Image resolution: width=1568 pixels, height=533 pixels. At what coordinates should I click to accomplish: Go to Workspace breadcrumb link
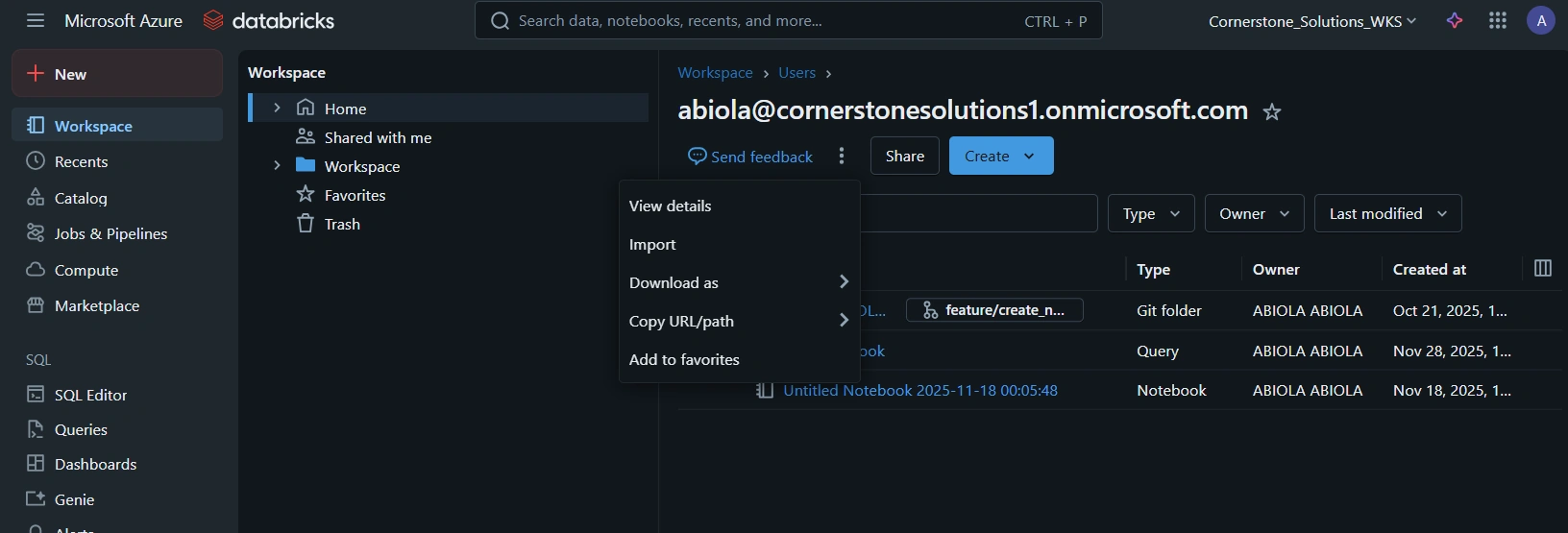[715, 73]
